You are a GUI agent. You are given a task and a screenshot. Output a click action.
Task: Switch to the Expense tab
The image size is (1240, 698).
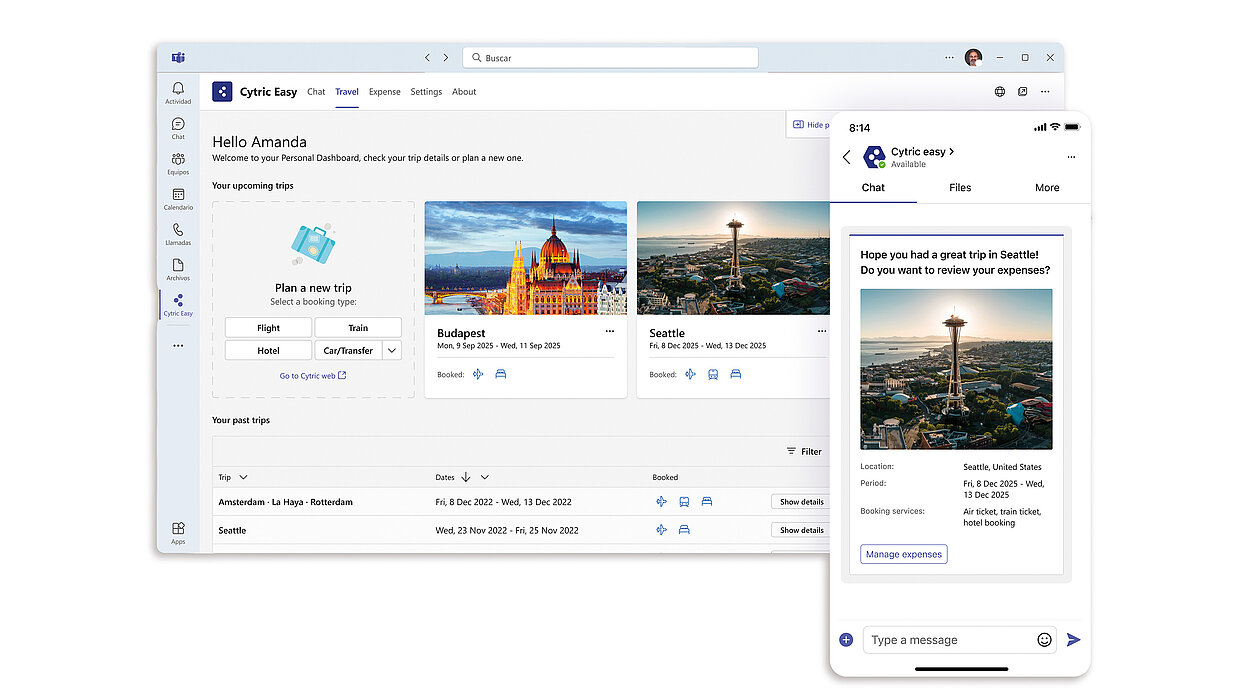[x=384, y=92]
